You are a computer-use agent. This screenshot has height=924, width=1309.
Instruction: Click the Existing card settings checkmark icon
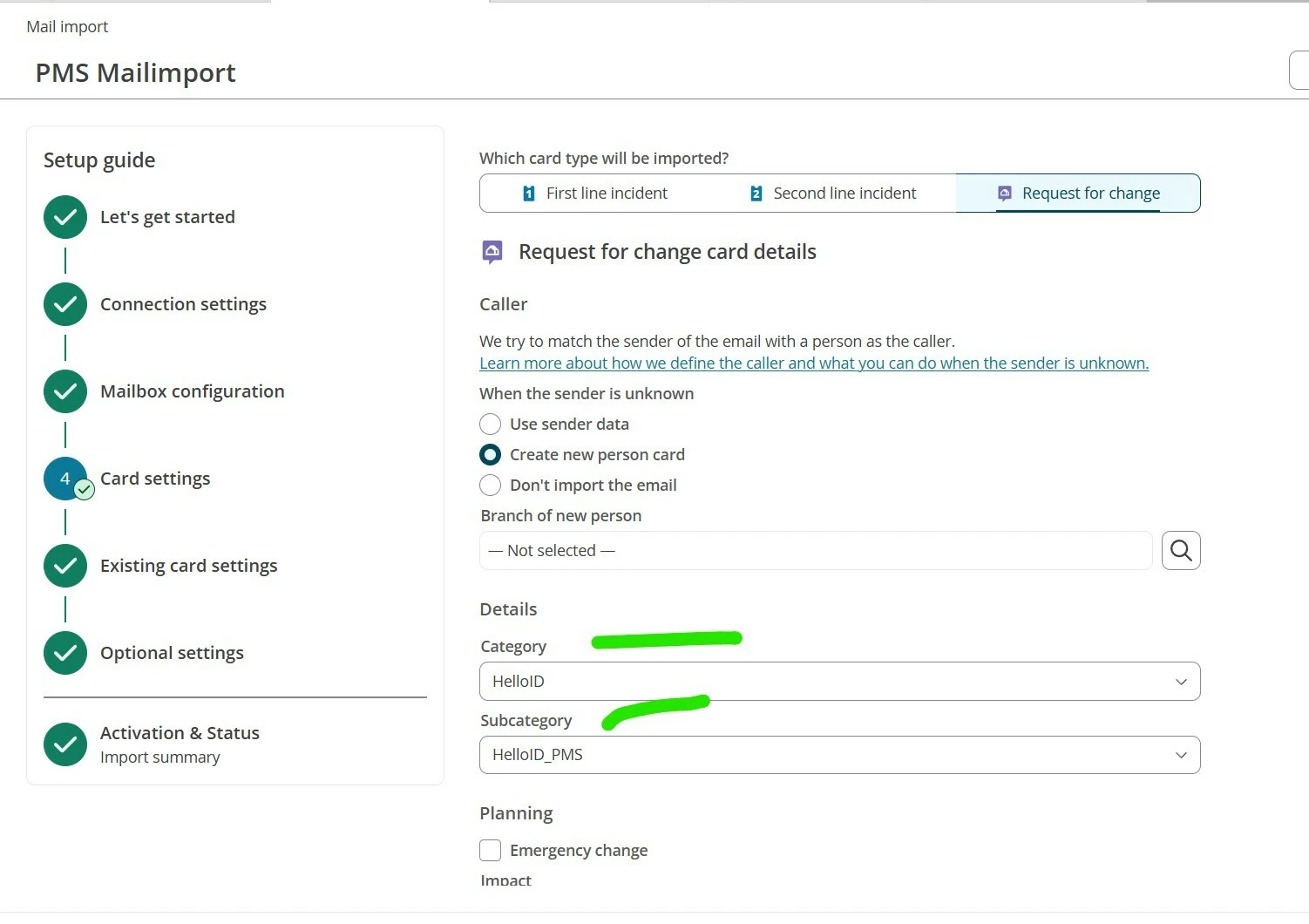point(65,566)
